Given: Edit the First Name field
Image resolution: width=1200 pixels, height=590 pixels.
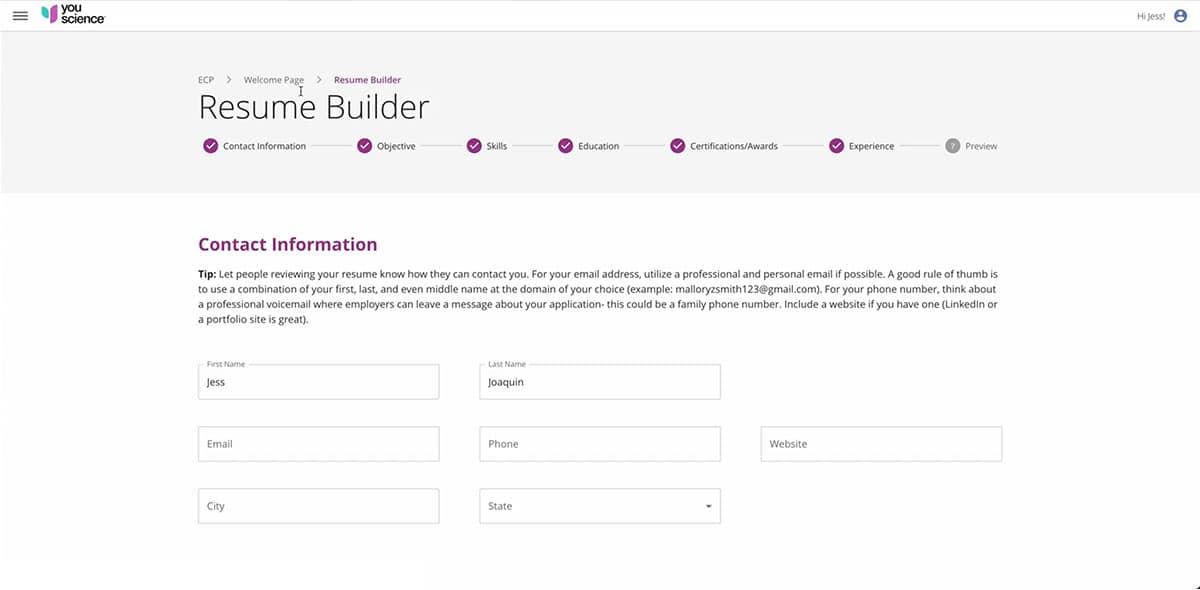Looking at the screenshot, I should pyautogui.click(x=318, y=382).
